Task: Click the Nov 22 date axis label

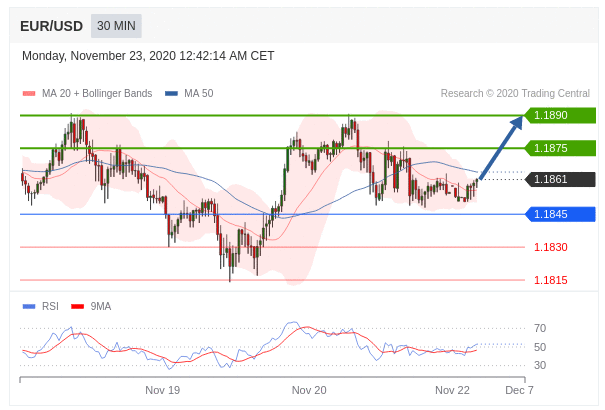Action: point(452,390)
